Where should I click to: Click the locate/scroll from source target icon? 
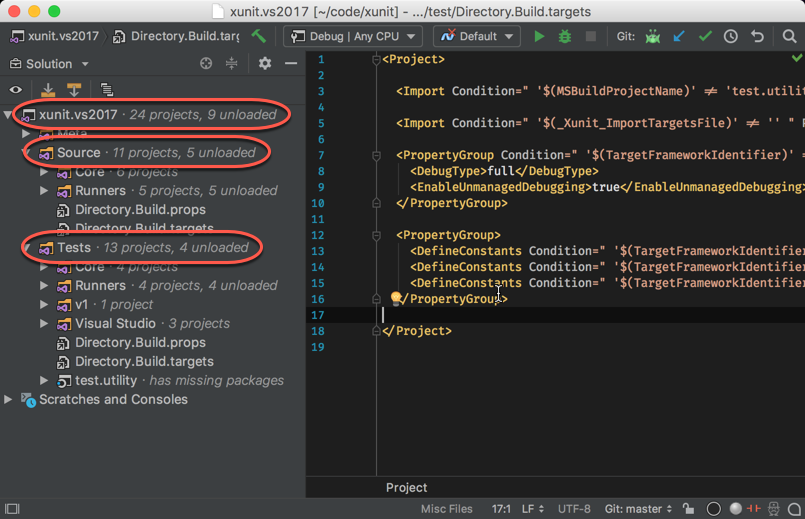point(206,63)
